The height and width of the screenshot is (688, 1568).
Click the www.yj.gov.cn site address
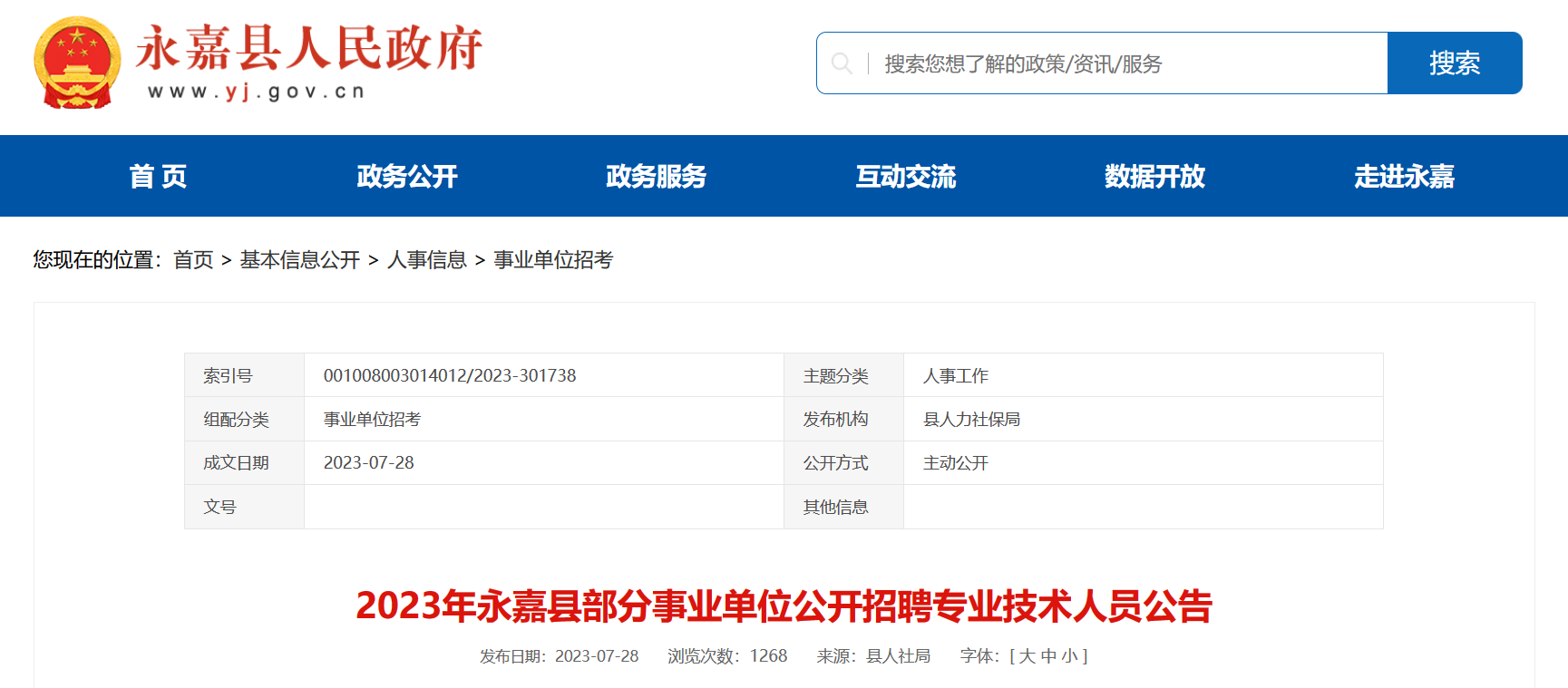[256, 92]
